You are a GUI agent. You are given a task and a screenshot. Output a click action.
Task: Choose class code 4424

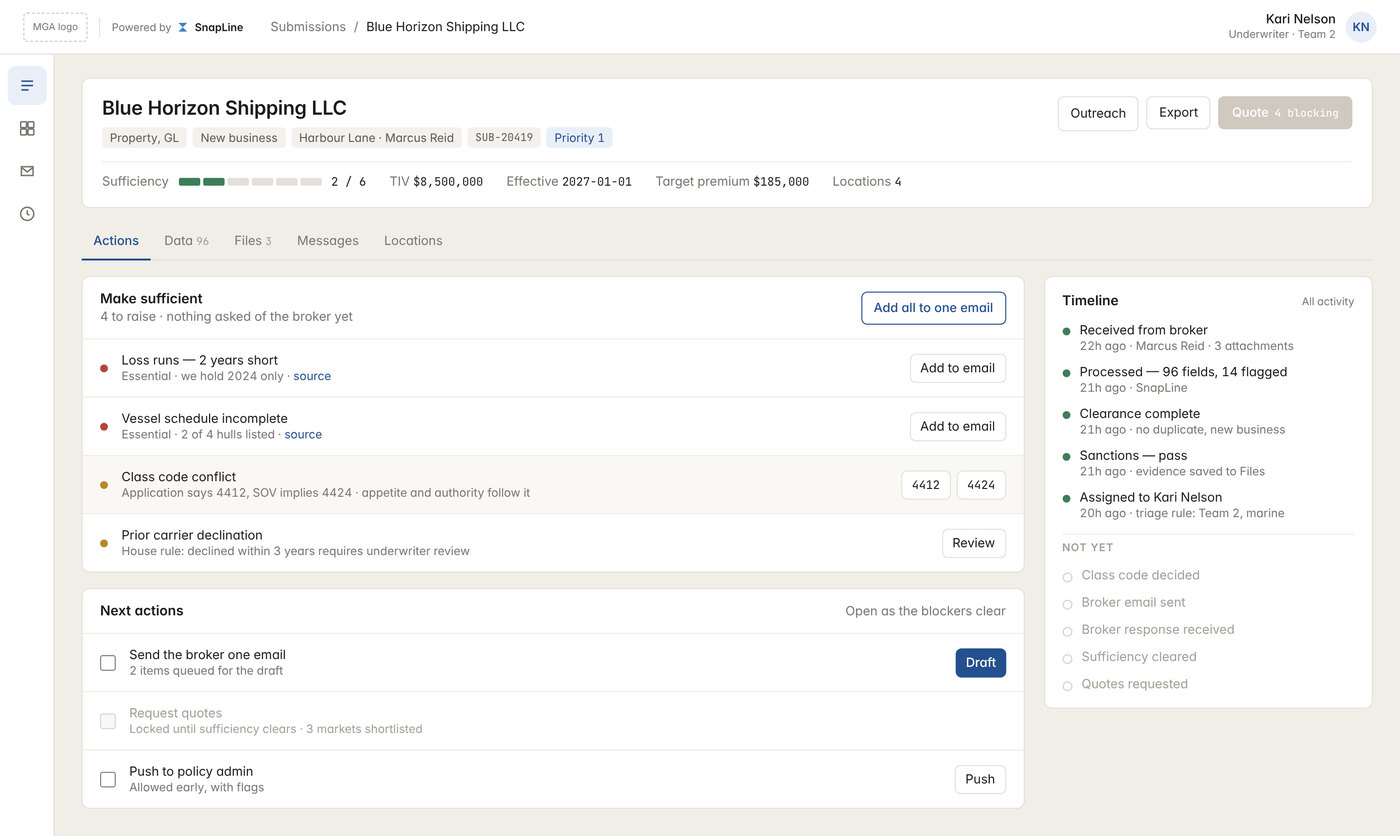(x=981, y=485)
